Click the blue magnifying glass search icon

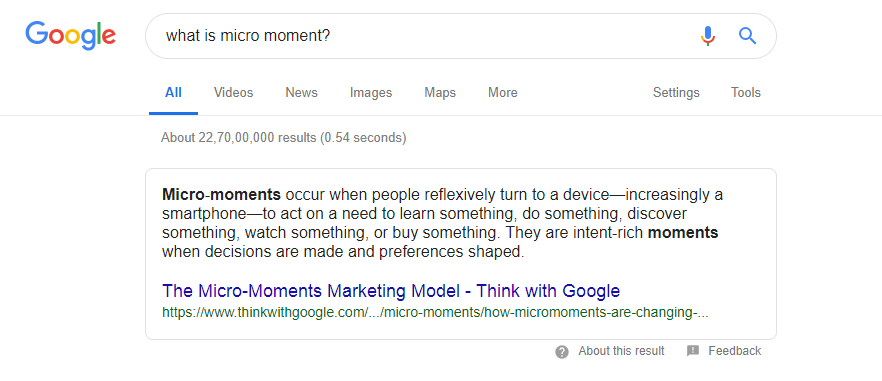(748, 36)
